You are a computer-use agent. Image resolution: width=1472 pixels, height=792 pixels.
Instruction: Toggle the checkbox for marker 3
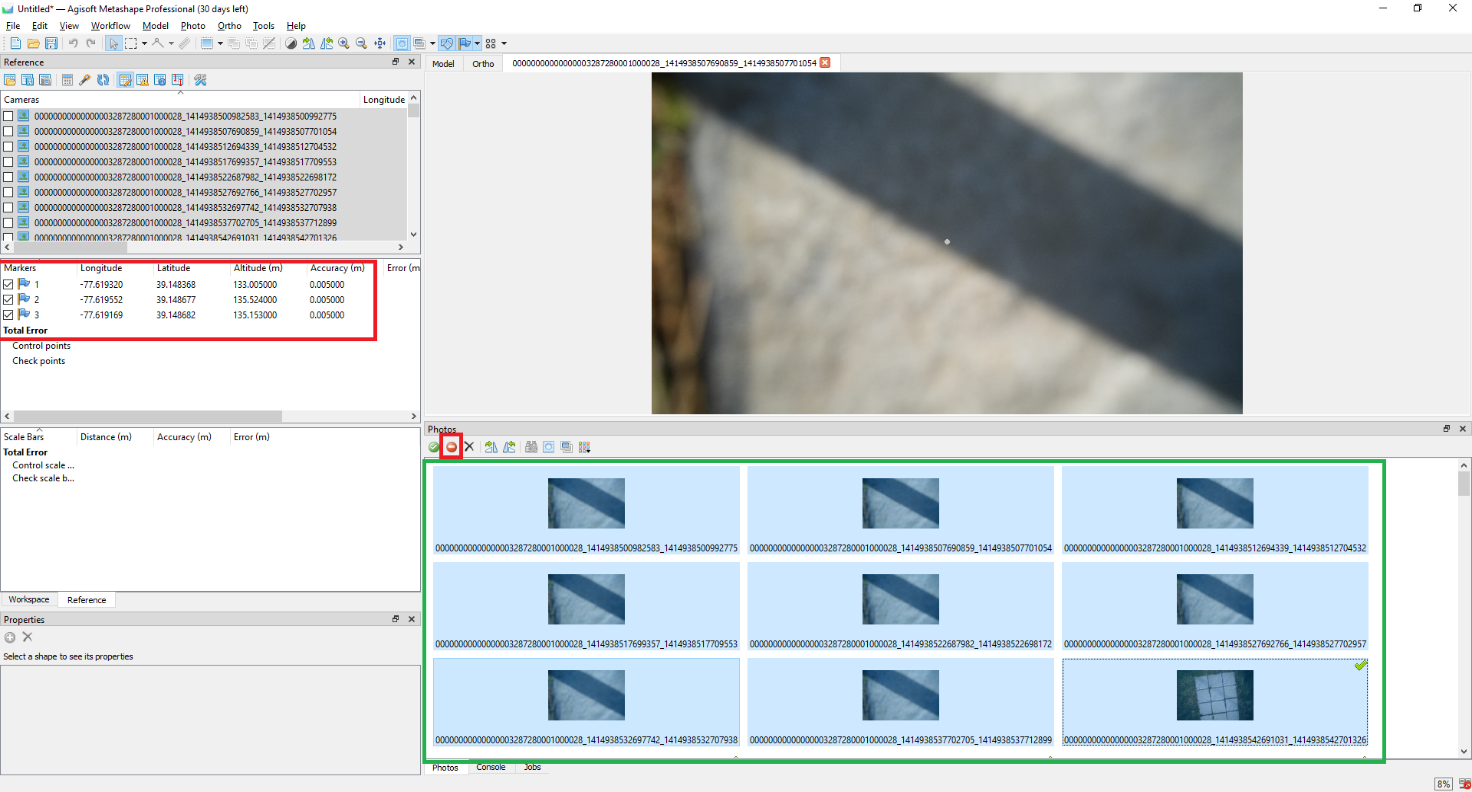[8, 315]
